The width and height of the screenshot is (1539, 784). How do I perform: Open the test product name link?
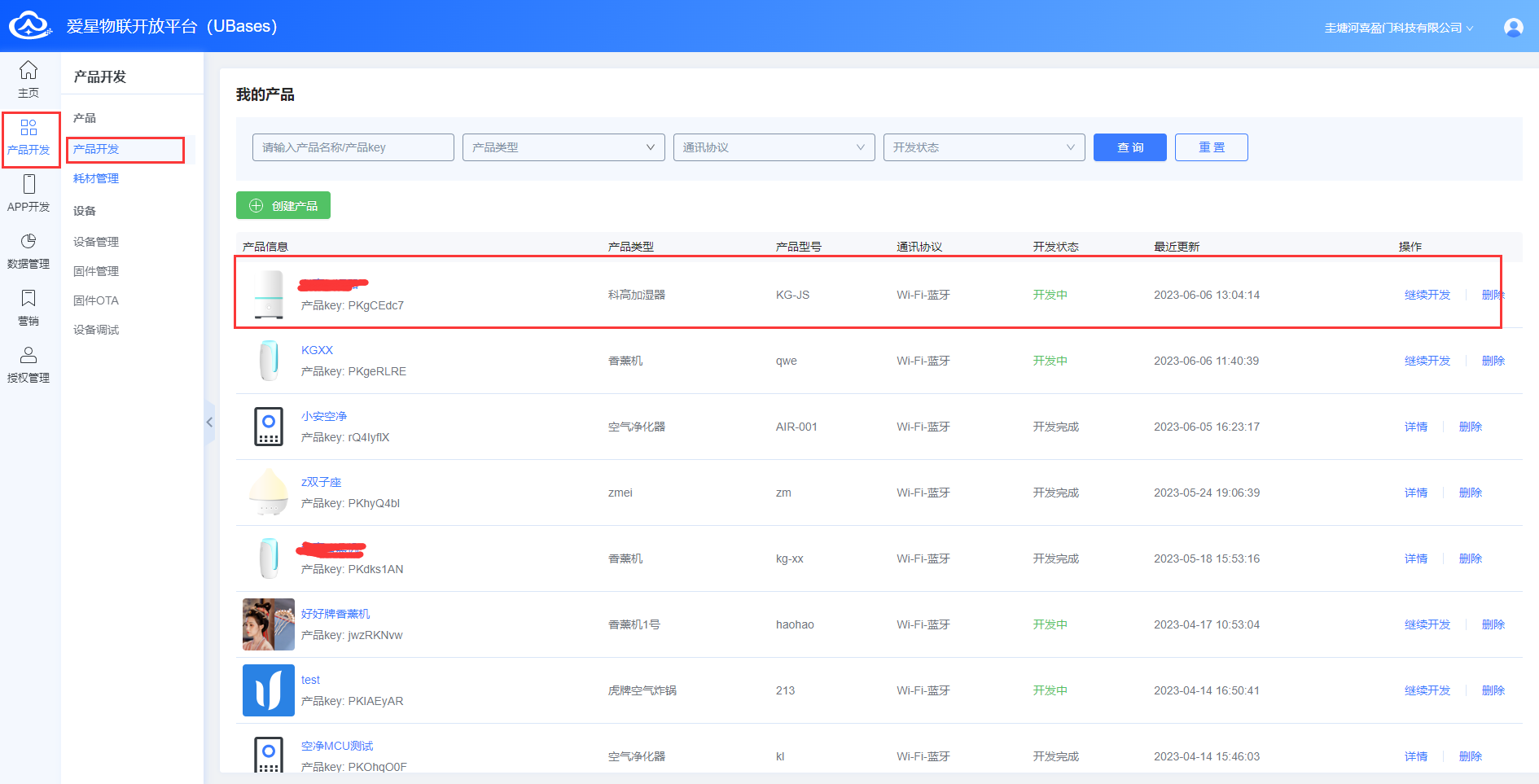pyautogui.click(x=310, y=680)
